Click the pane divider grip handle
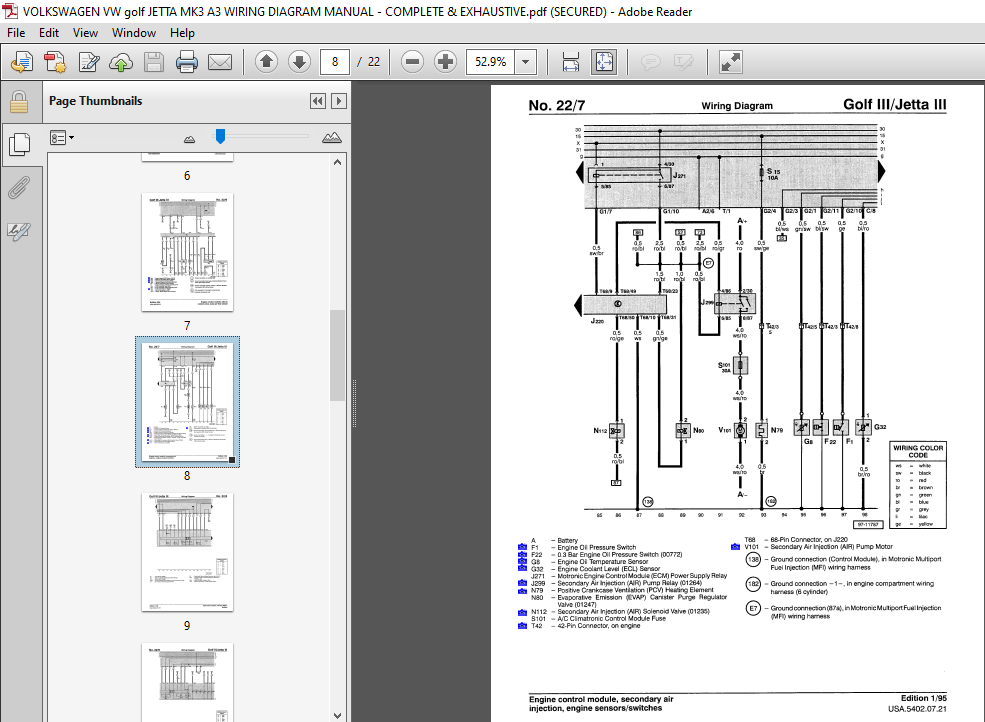Screen dimensions: 985x722 tap(354, 403)
